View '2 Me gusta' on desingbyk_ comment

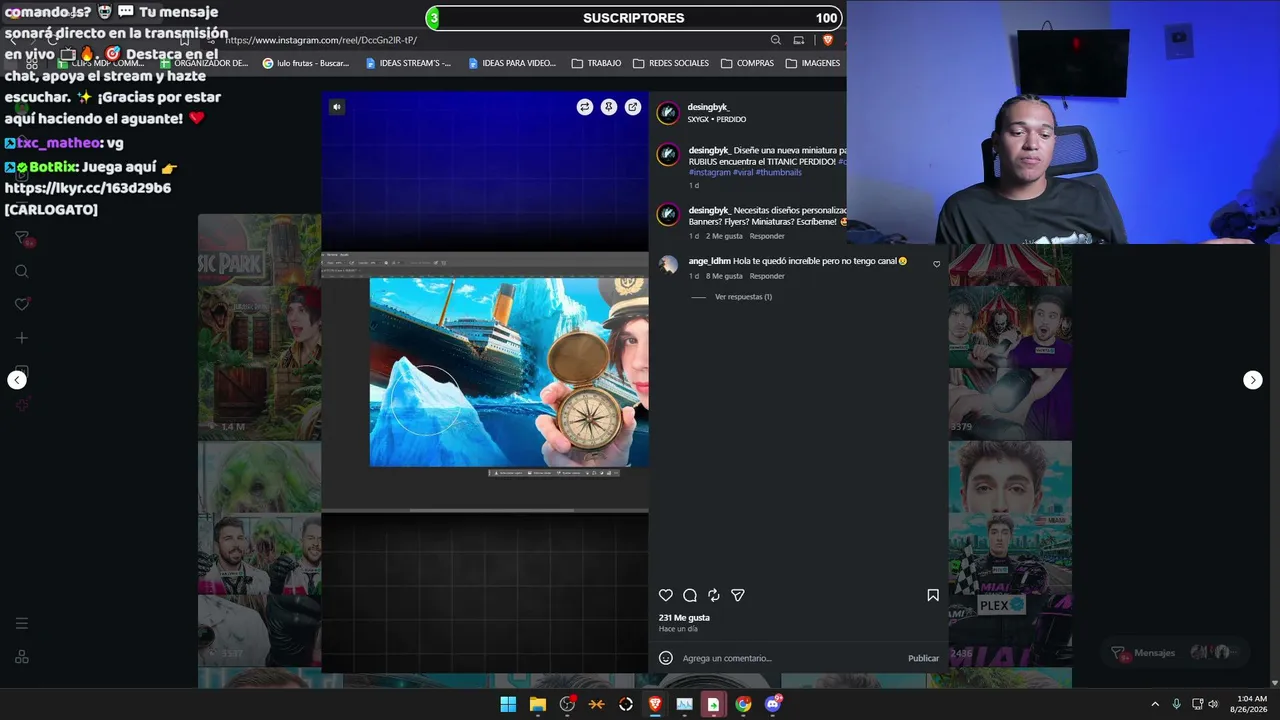(x=724, y=236)
